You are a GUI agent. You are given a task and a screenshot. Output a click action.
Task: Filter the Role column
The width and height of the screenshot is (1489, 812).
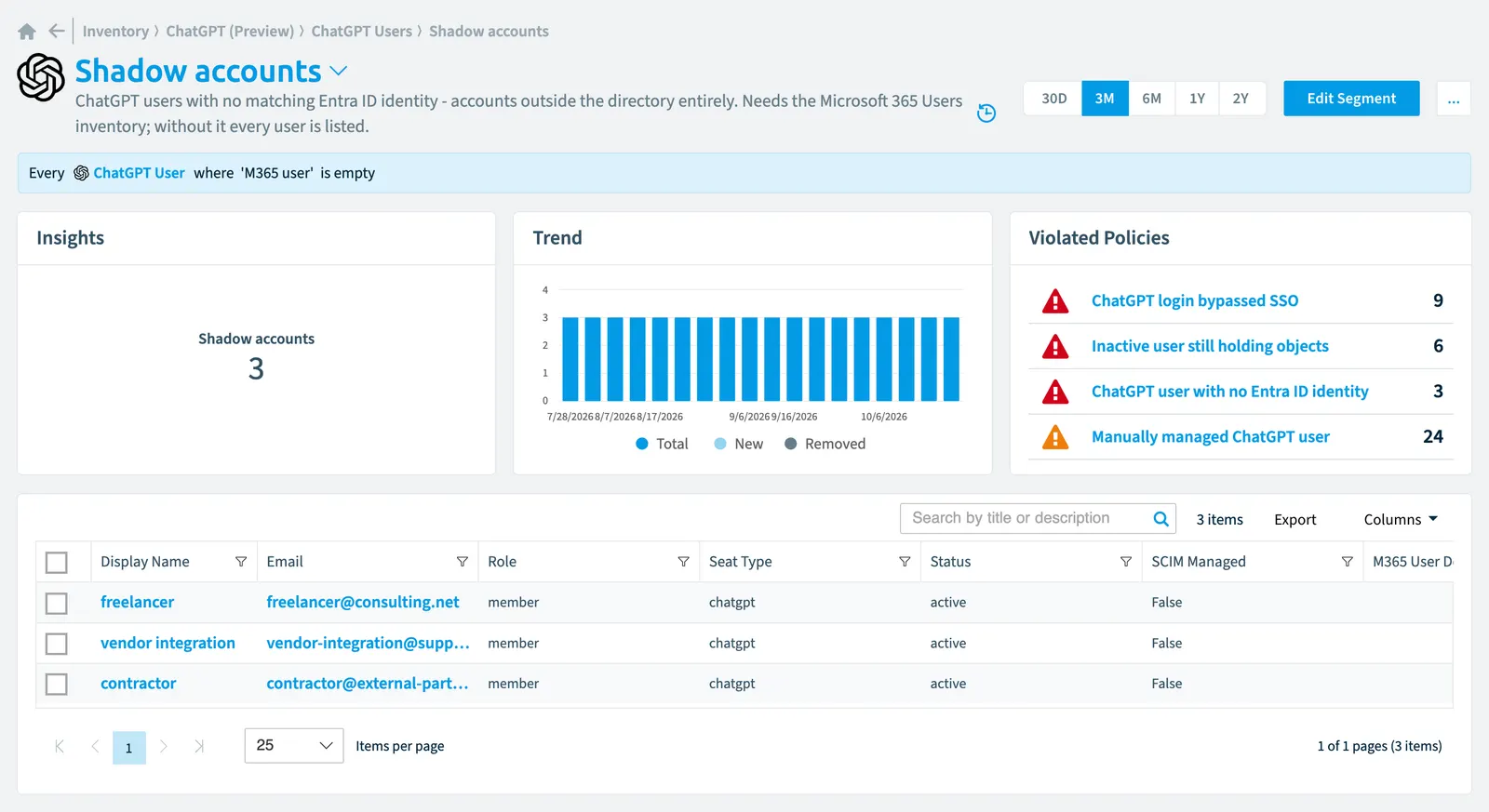(x=683, y=562)
